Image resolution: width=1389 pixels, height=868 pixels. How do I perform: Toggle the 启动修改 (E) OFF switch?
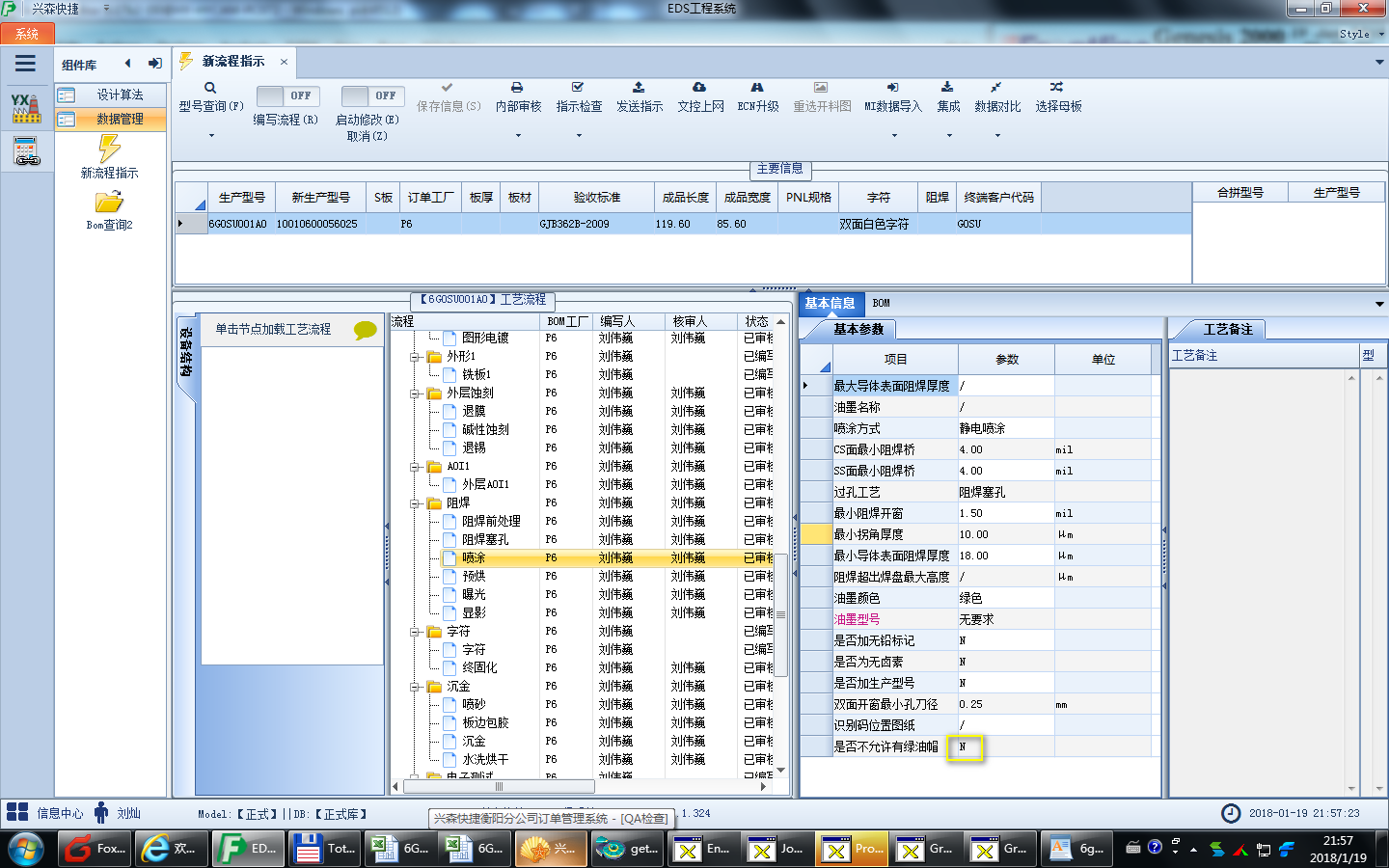click(x=372, y=95)
